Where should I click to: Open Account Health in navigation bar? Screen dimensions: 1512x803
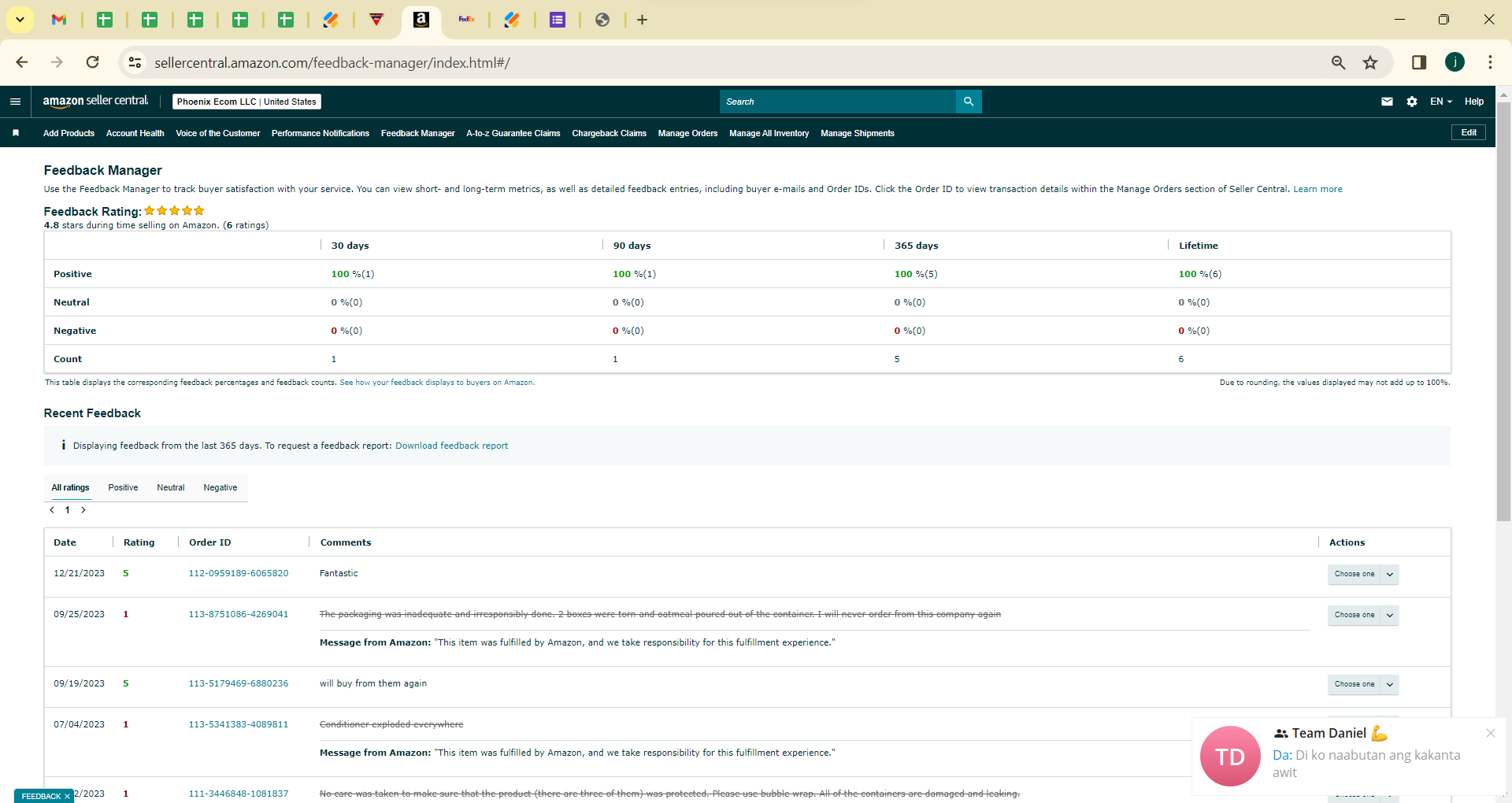tap(135, 134)
